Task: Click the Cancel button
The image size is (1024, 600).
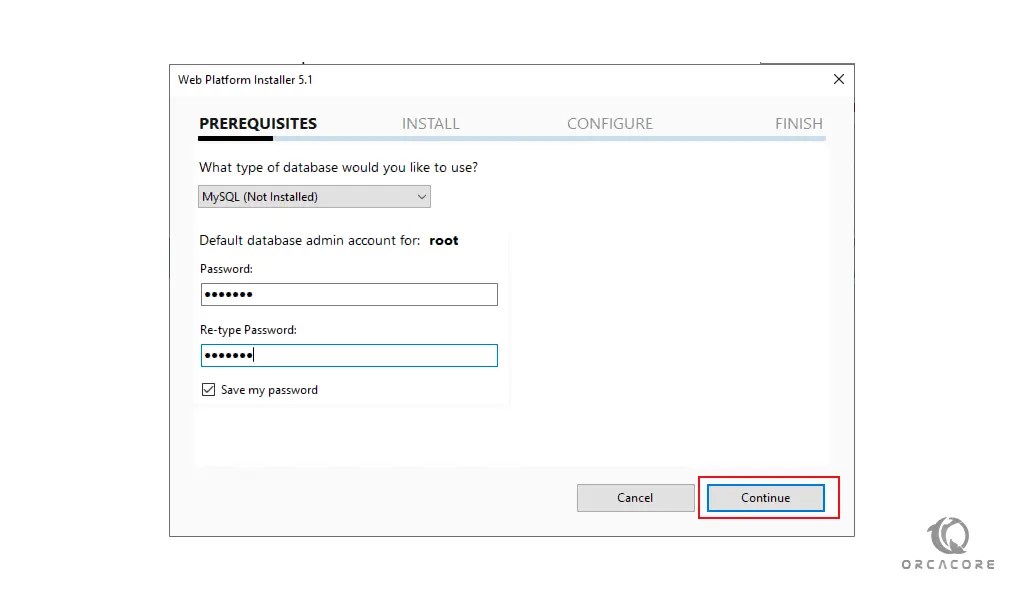Action: click(x=635, y=497)
